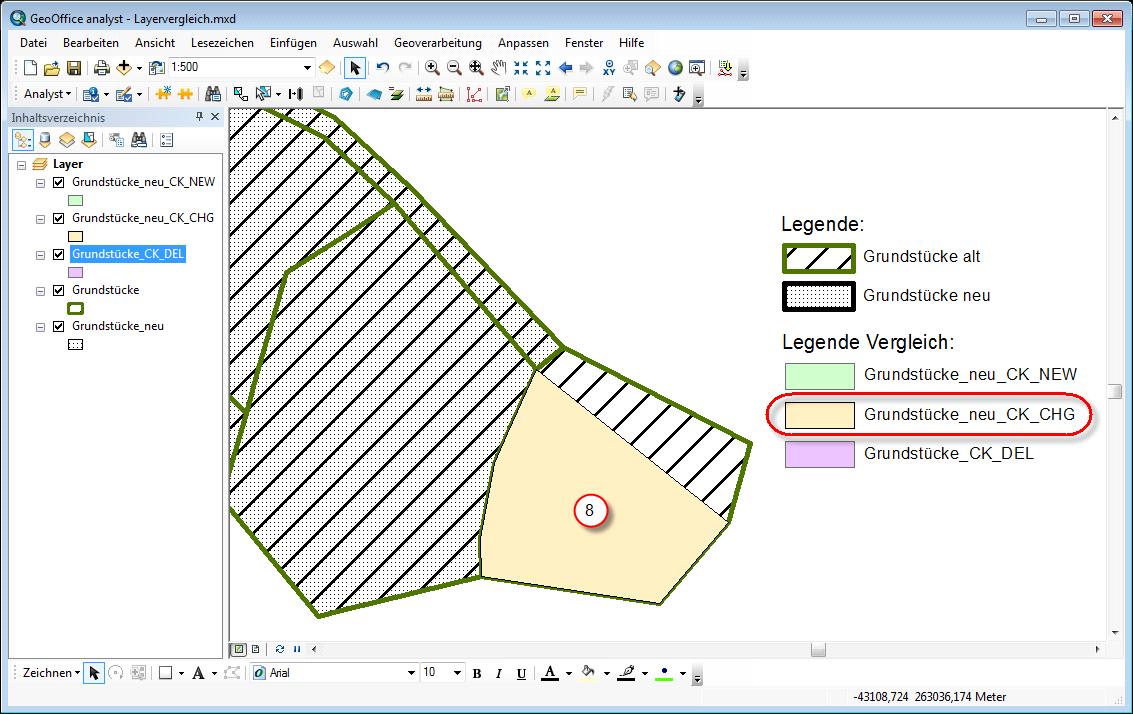The width and height of the screenshot is (1133, 714).
Task: Open the Geoverarbeitung menu
Action: click(437, 43)
